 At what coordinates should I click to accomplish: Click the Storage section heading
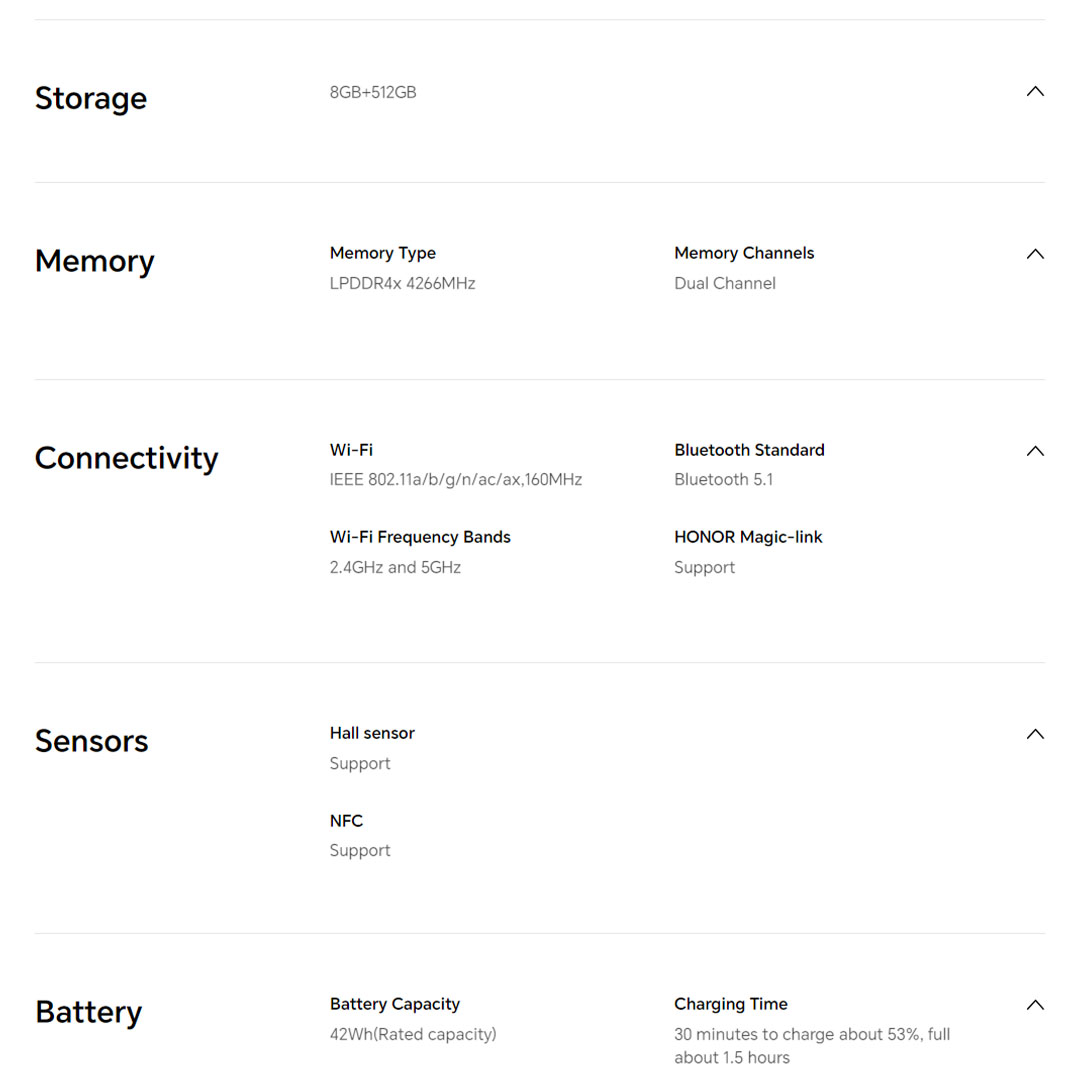[91, 98]
